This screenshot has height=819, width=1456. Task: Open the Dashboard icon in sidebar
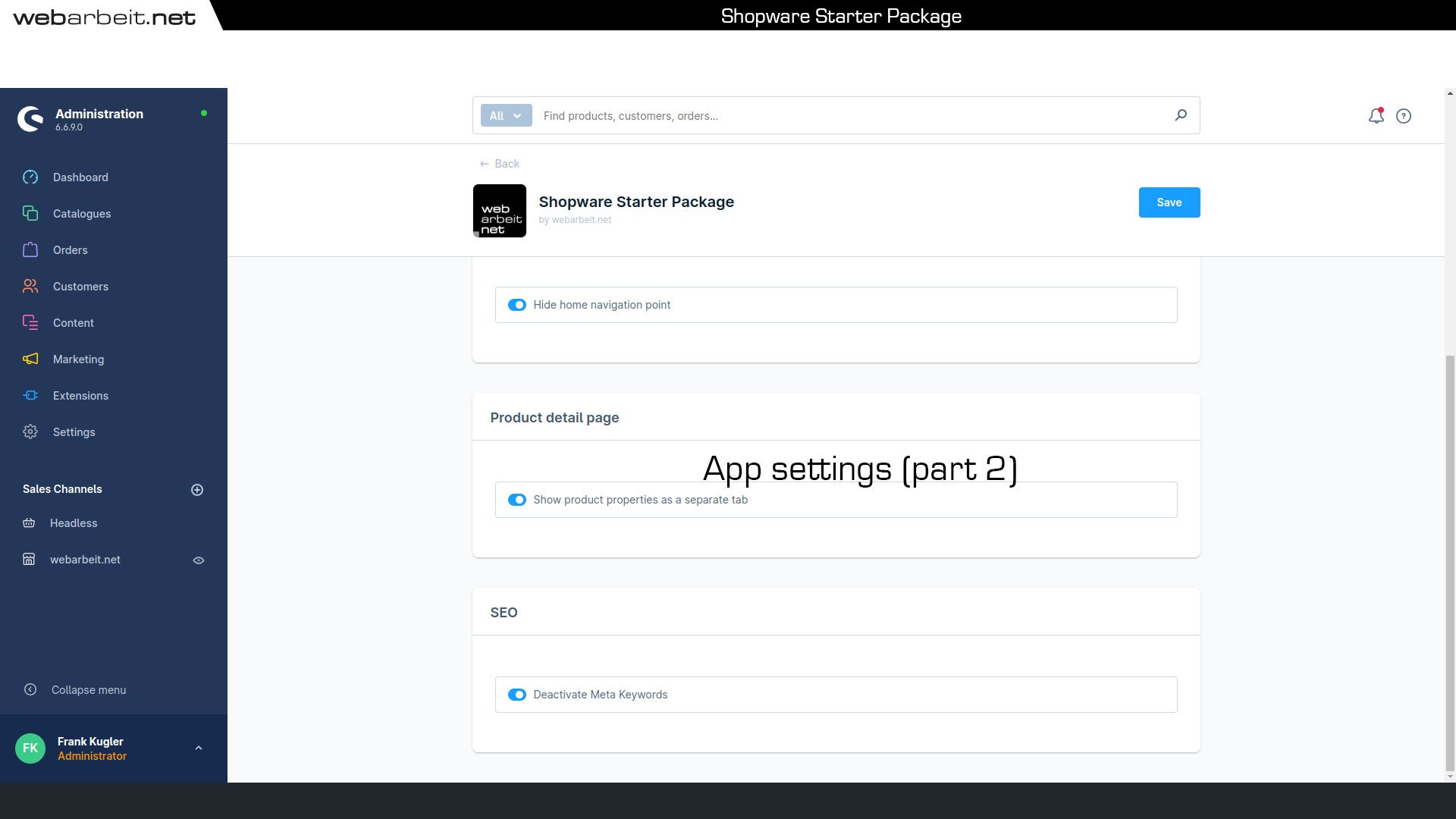click(x=30, y=177)
